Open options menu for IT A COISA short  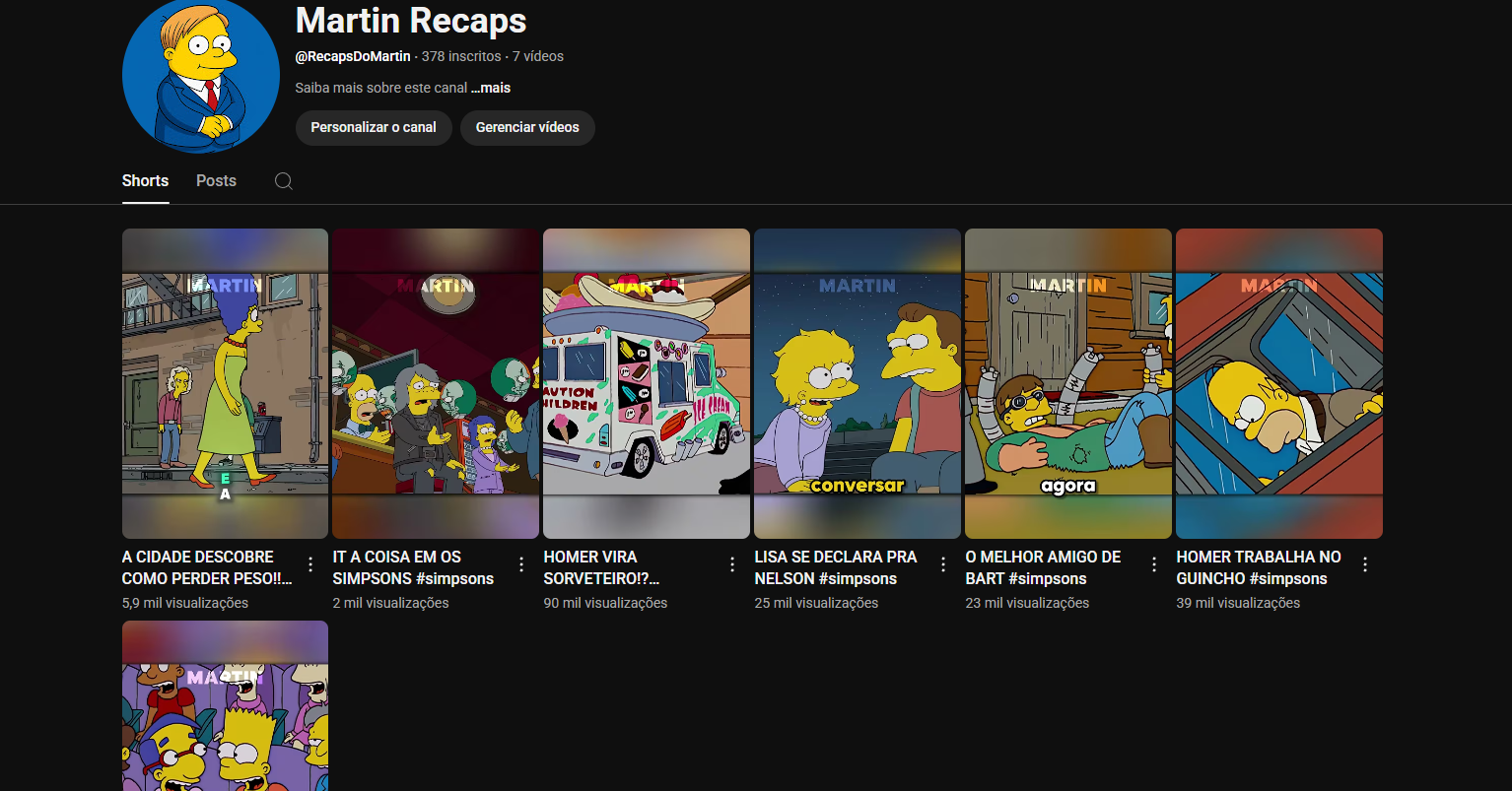pyautogui.click(x=521, y=564)
